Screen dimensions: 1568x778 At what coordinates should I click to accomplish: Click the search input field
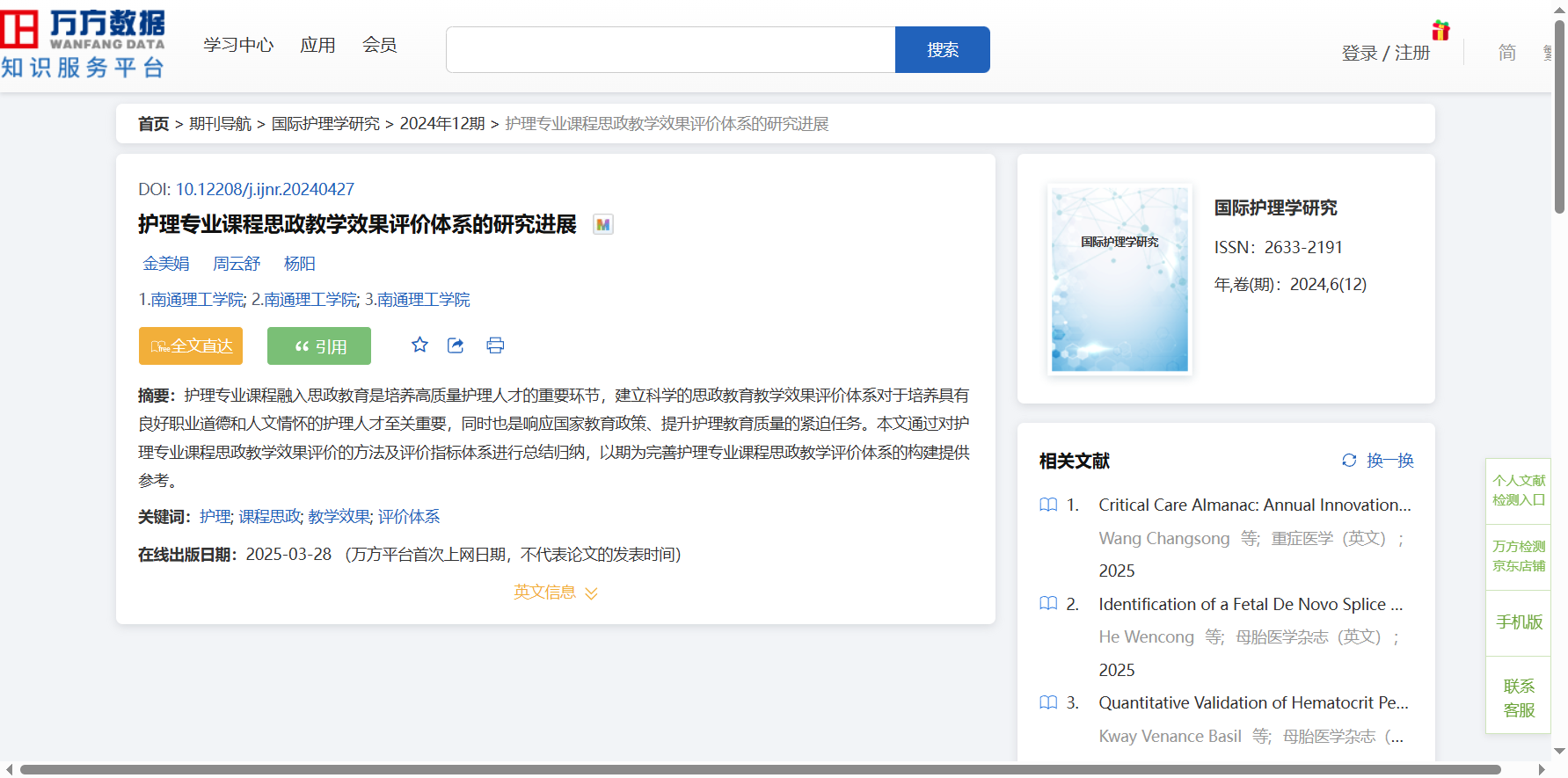670,50
